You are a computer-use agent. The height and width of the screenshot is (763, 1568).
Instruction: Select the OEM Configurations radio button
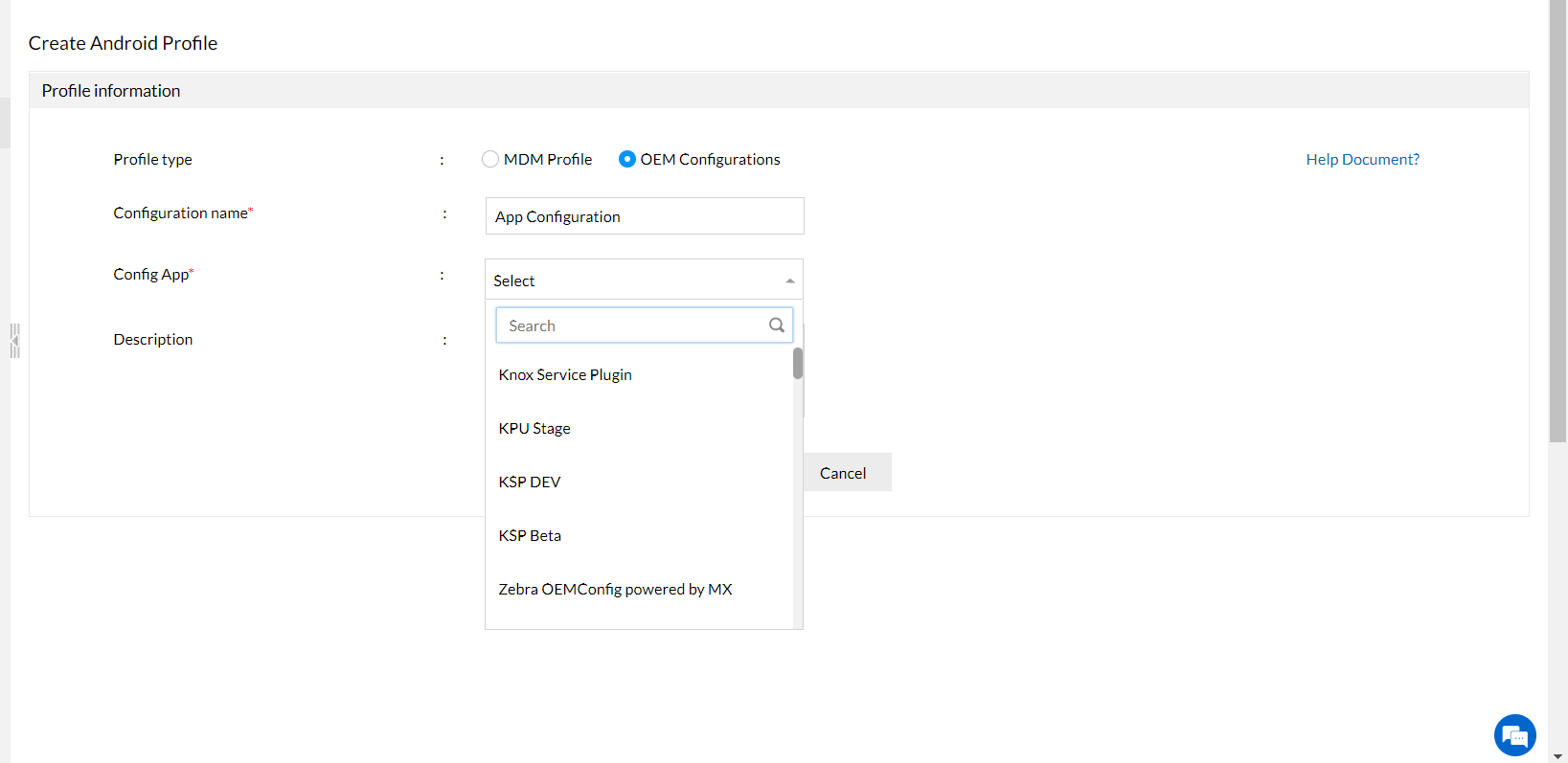(x=627, y=160)
